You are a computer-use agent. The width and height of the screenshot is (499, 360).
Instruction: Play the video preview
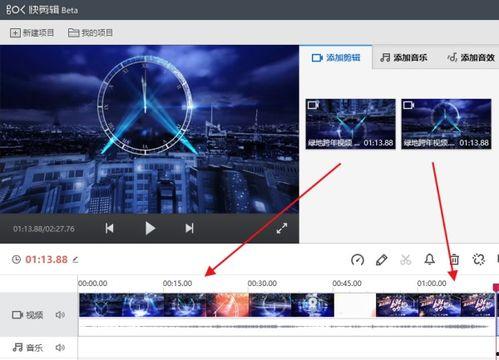coord(150,228)
